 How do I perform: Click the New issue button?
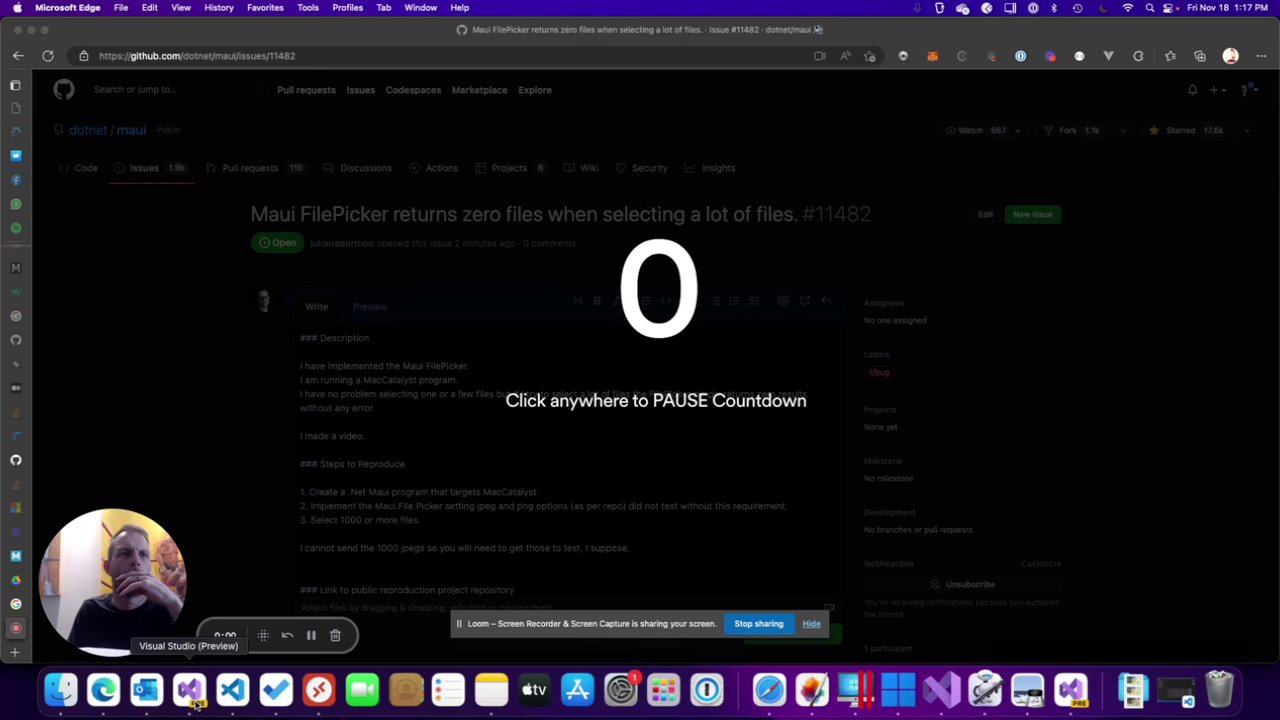point(1032,214)
